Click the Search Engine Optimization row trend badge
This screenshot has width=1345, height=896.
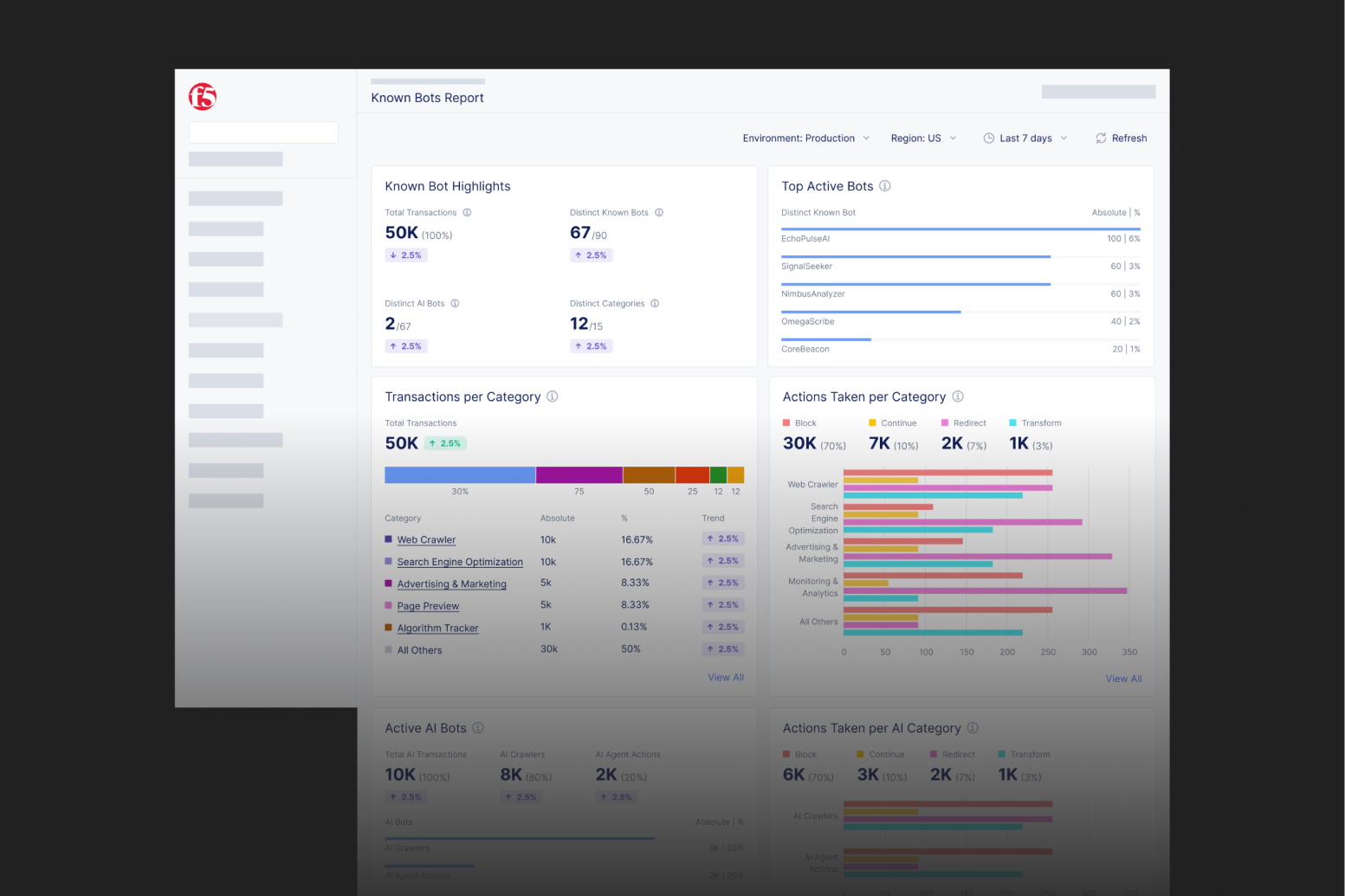point(723,561)
